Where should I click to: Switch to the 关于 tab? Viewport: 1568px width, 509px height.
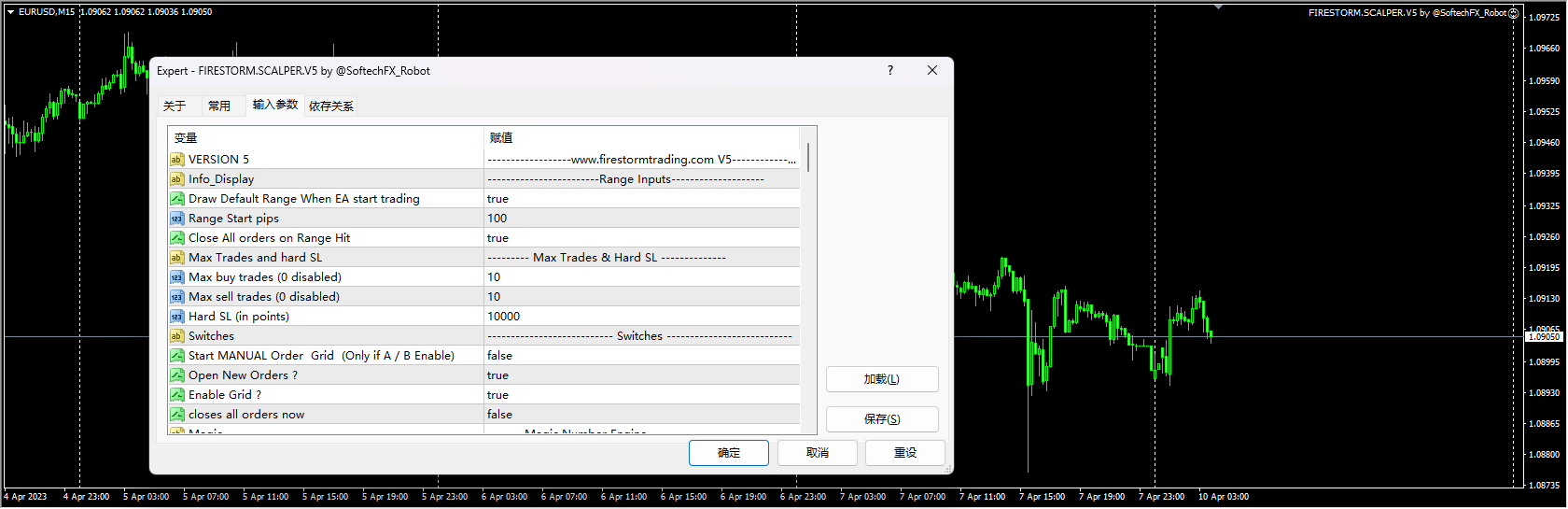(175, 106)
